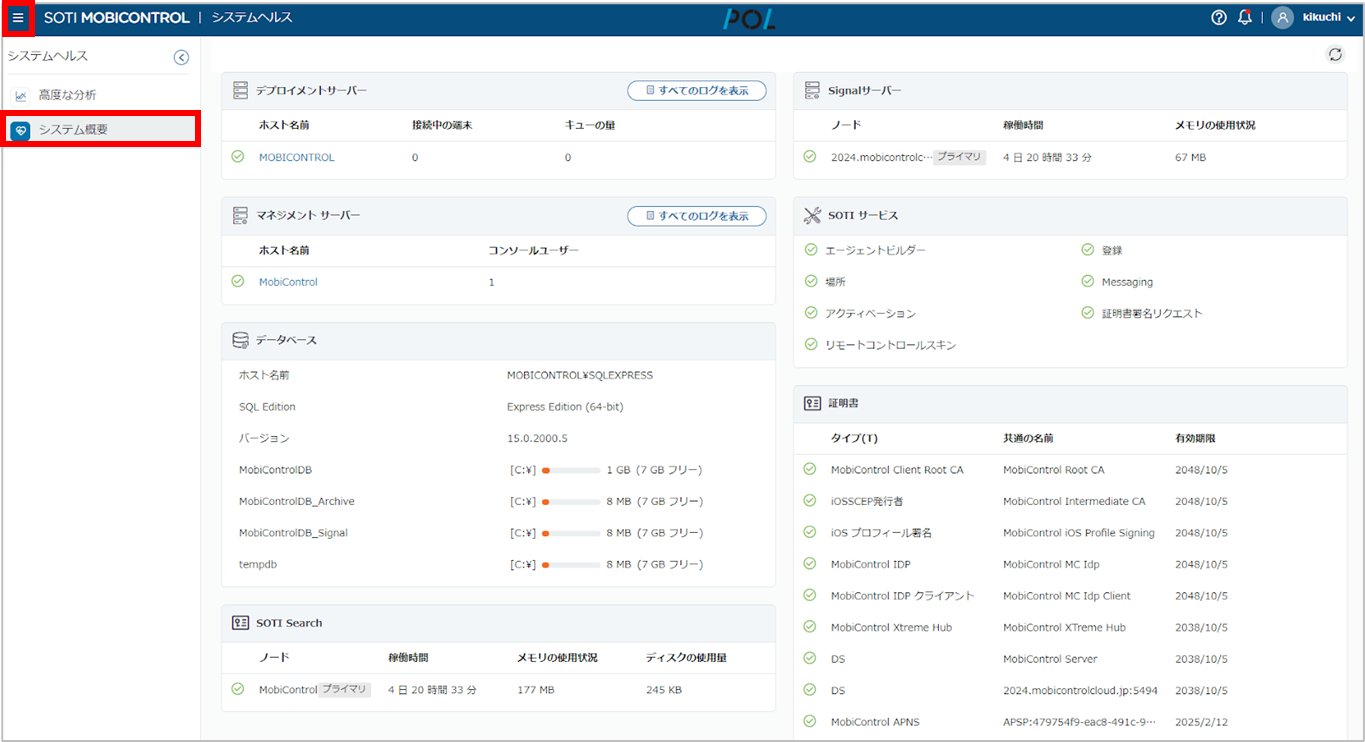
Task: Click the プライマリ badge in Signalサーバー
Action: pos(960,158)
